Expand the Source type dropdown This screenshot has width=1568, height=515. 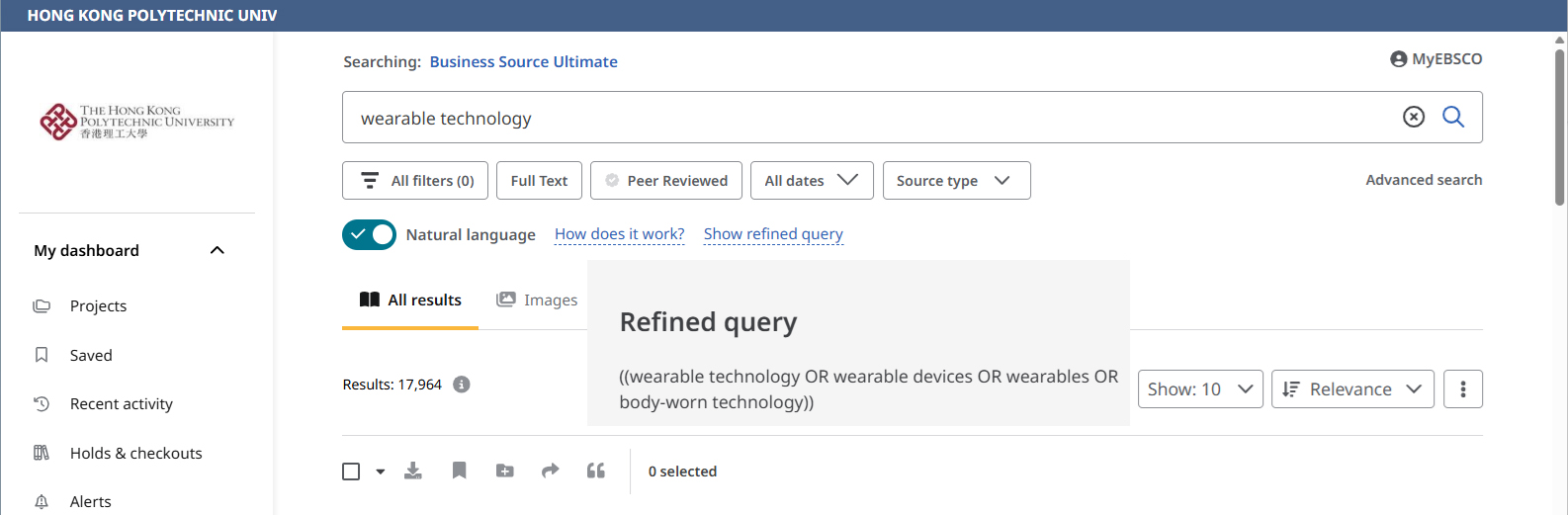pos(955,181)
